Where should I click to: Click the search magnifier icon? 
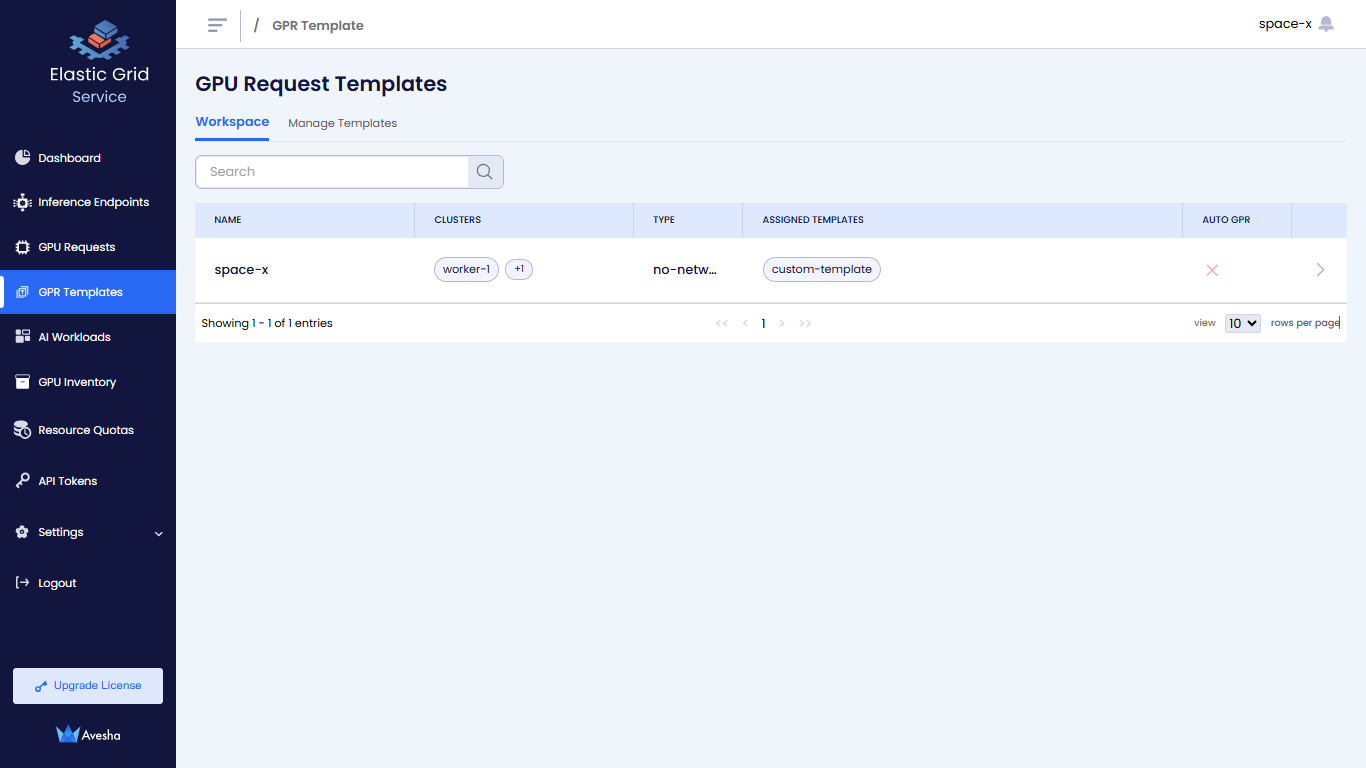(485, 172)
